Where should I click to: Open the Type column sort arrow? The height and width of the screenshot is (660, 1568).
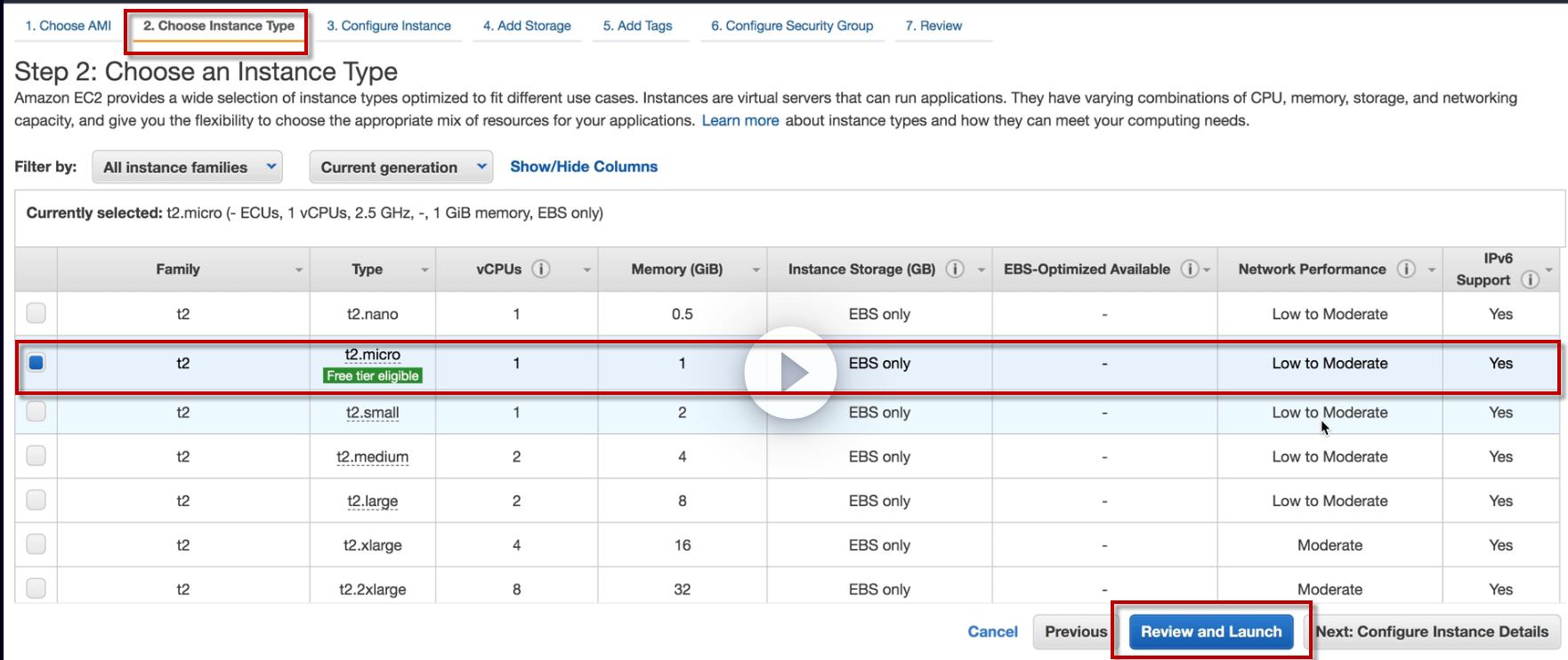point(424,270)
